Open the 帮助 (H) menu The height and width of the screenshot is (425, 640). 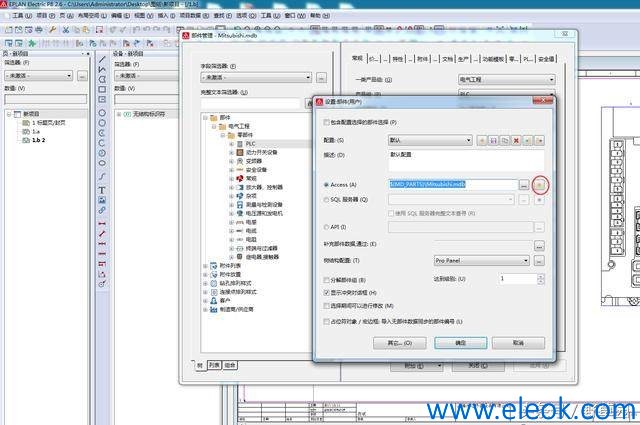[320, 16]
